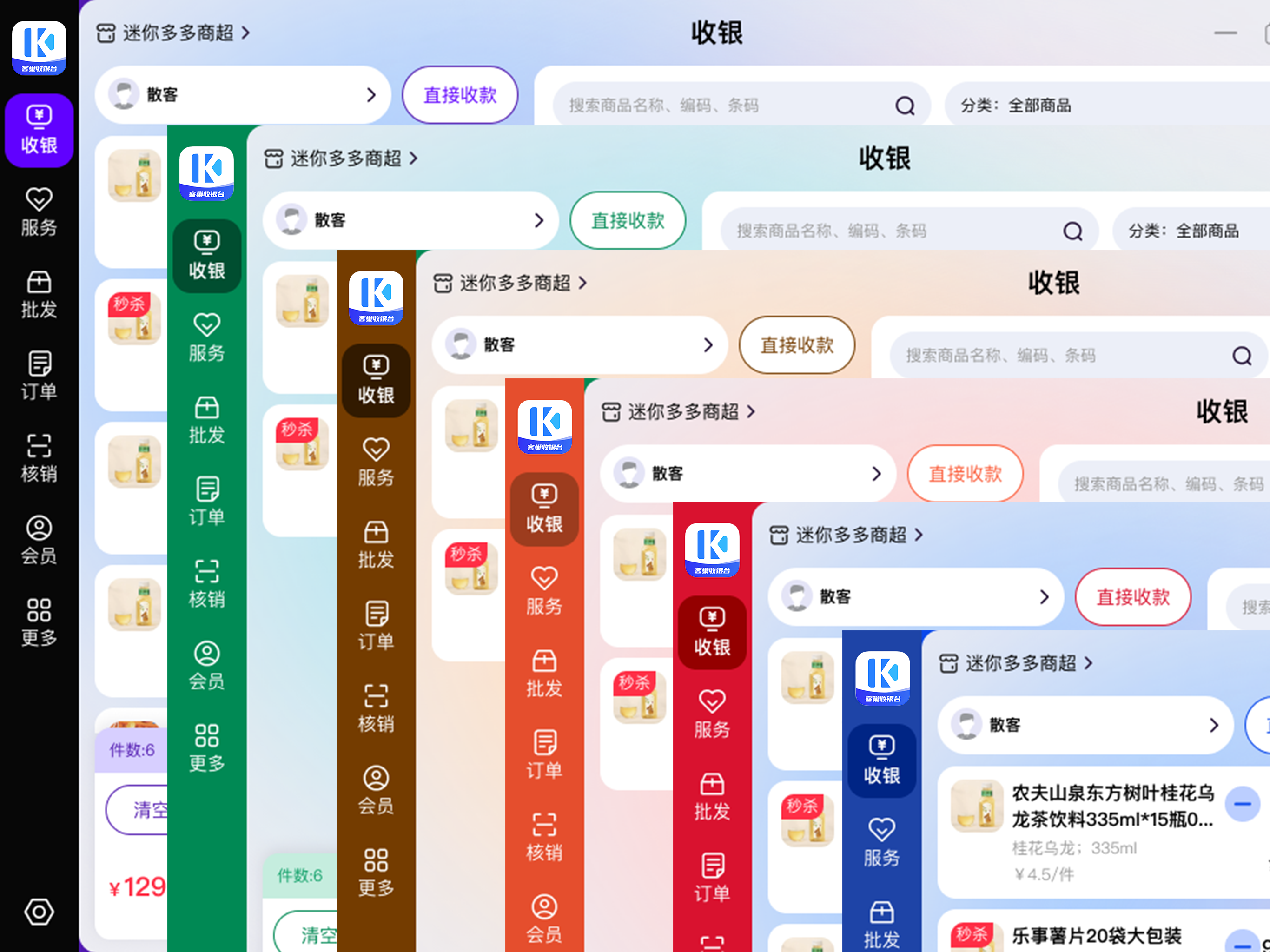Open 批发 in the black sidebar

coord(39,295)
